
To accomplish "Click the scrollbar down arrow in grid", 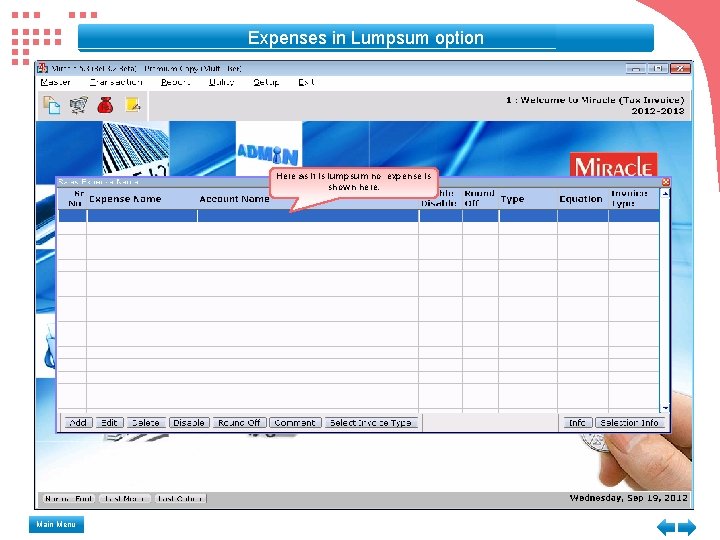I will tap(665, 408).
